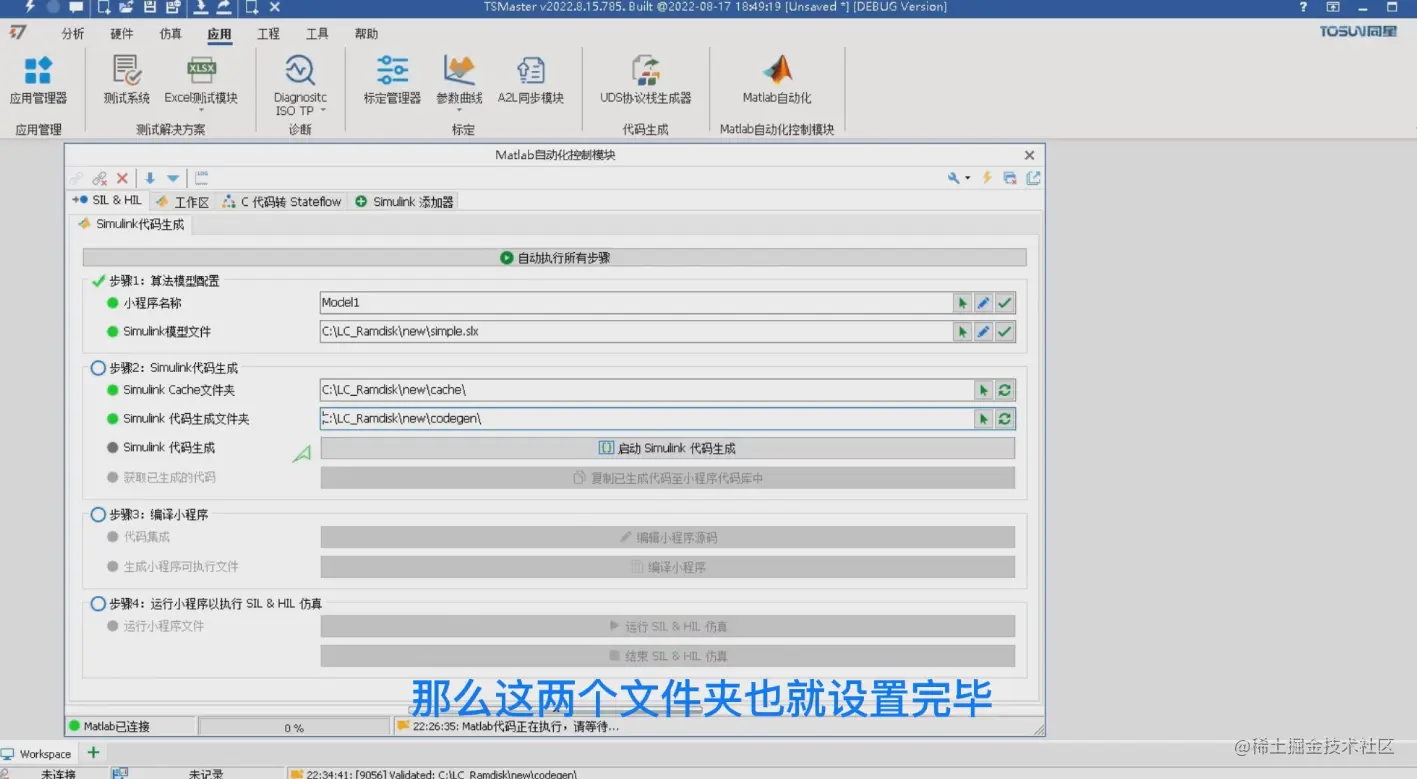Image resolution: width=1417 pixels, height=779 pixels.
Task: Toggle the 步骤2 Simulink代码生成 step circle
Action: click(98, 368)
